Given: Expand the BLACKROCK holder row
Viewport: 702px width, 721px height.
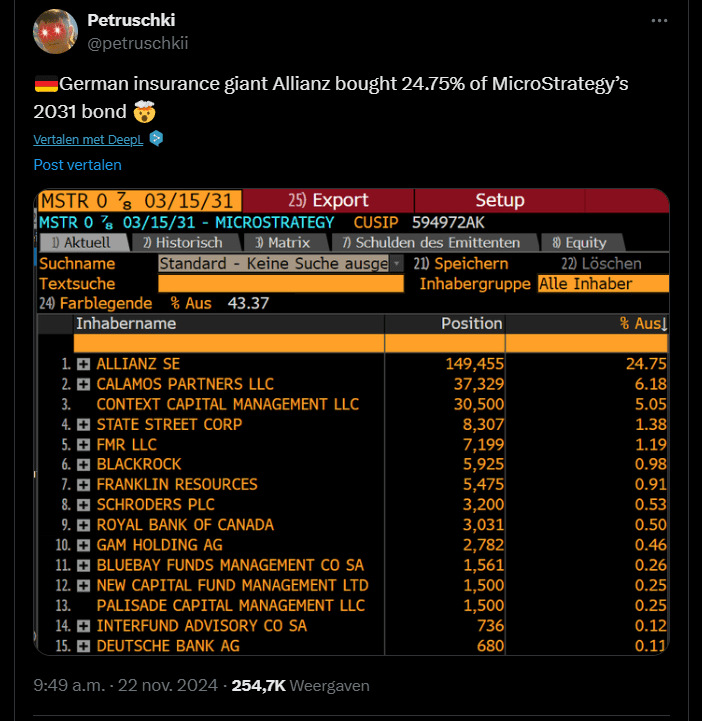Looking at the screenshot, I should click(83, 464).
